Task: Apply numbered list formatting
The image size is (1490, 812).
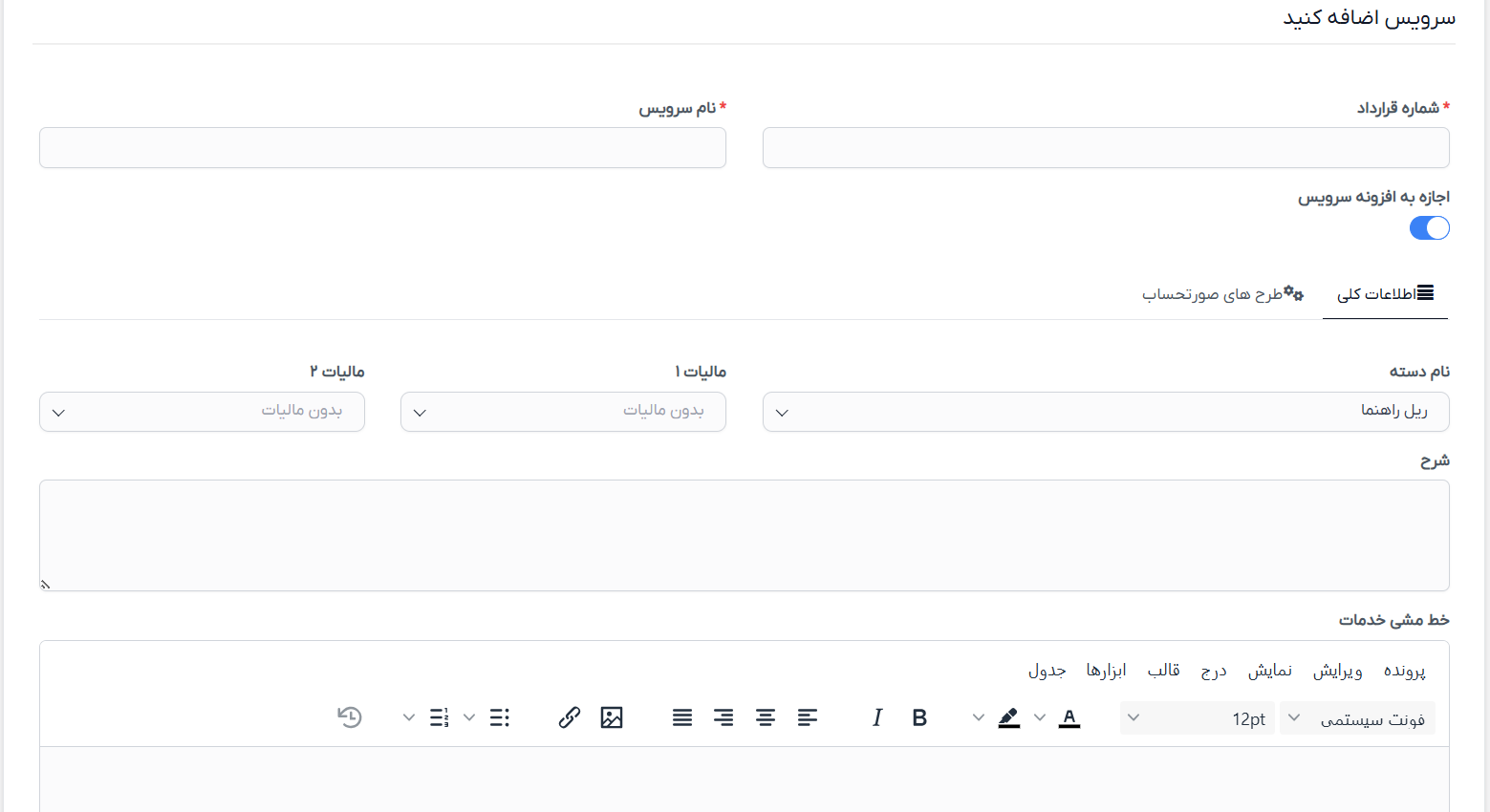Action: (439, 717)
